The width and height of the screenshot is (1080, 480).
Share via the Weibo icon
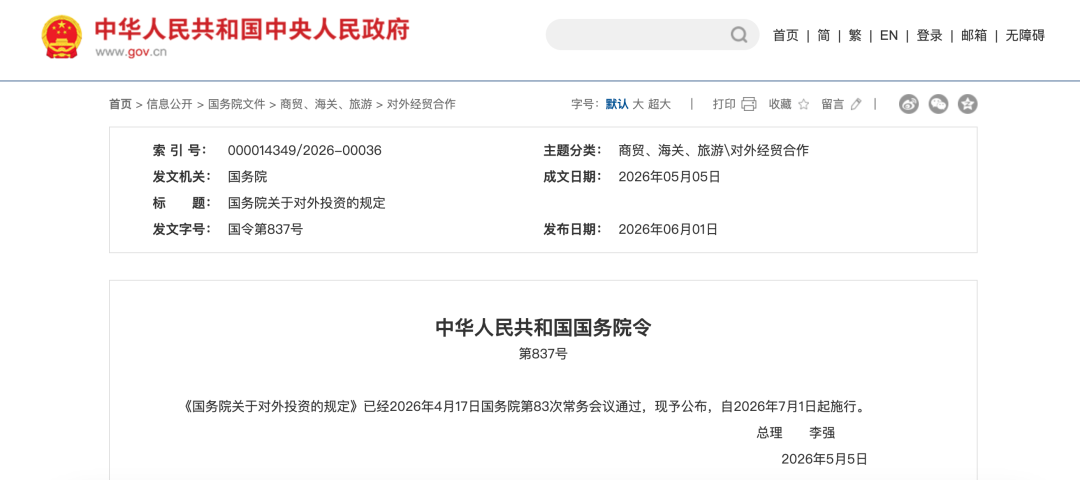coord(908,105)
